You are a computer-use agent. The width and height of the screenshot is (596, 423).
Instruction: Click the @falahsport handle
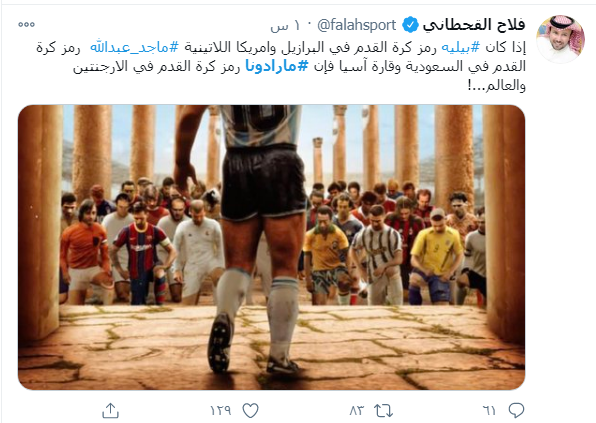pos(357,25)
